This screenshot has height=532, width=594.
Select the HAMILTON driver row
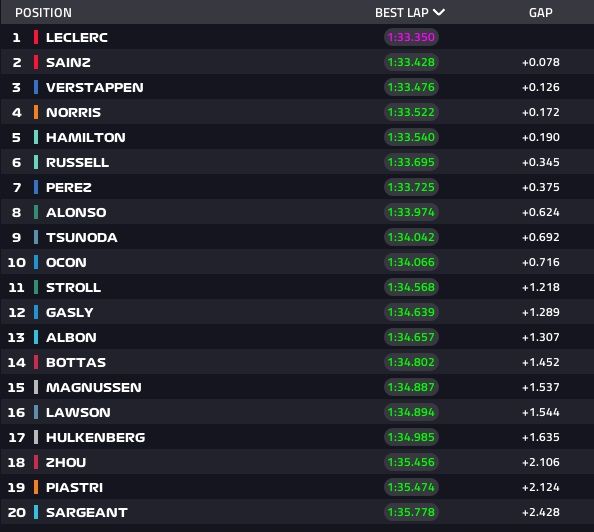click(297, 137)
